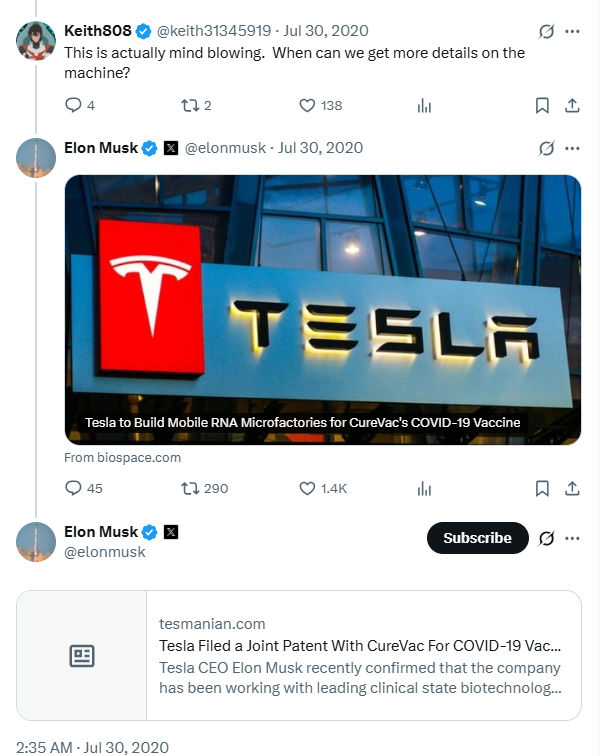Like Keith808's tweet with 138 likes

(308, 105)
